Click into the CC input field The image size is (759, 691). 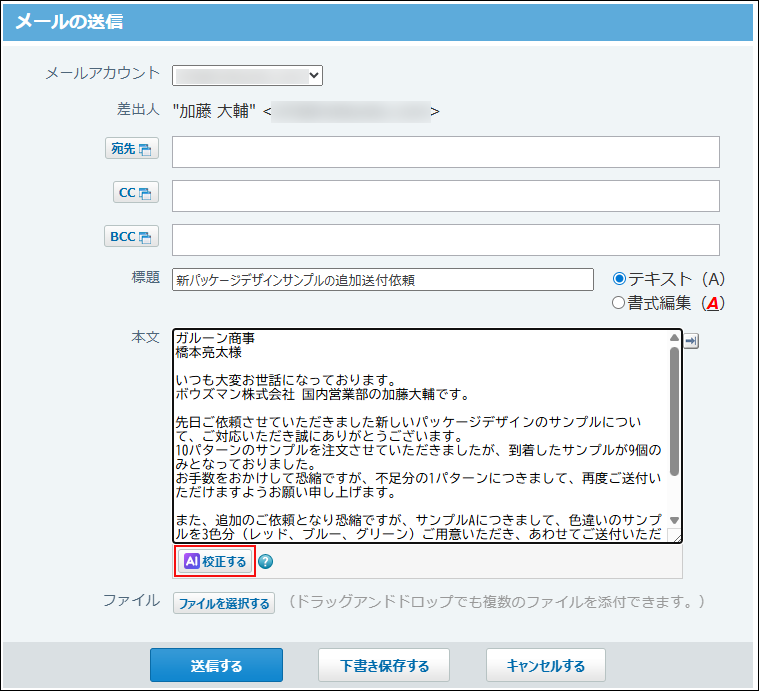pyautogui.click(x=445, y=196)
